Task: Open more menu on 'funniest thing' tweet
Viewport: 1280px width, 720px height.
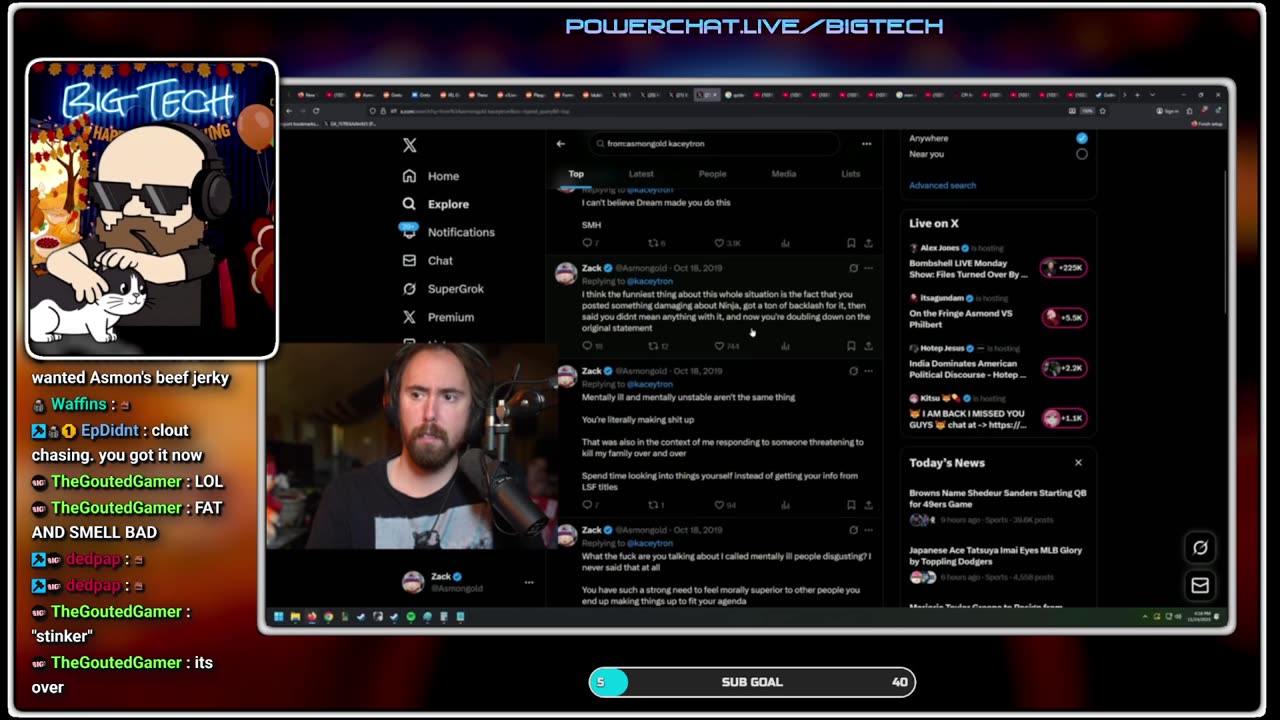Action: click(x=868, y=268)
